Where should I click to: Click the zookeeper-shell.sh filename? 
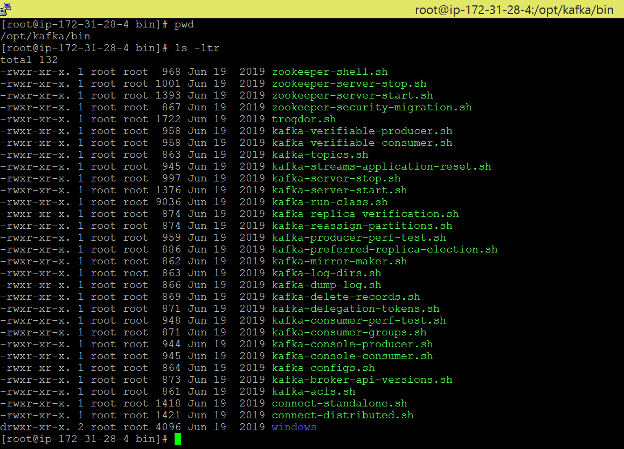(330, 72)
